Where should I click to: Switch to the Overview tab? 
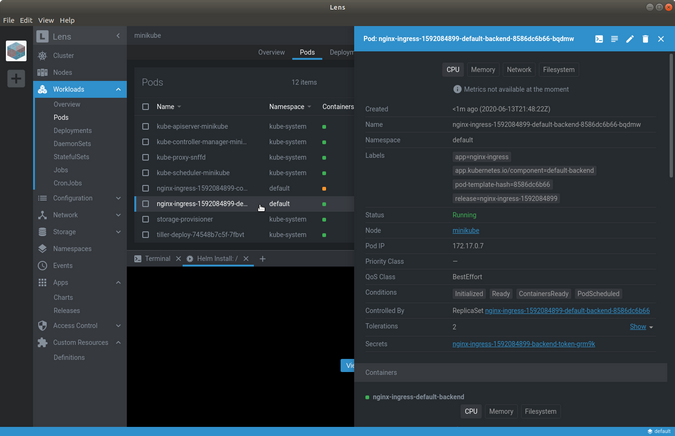coord(271,52)
